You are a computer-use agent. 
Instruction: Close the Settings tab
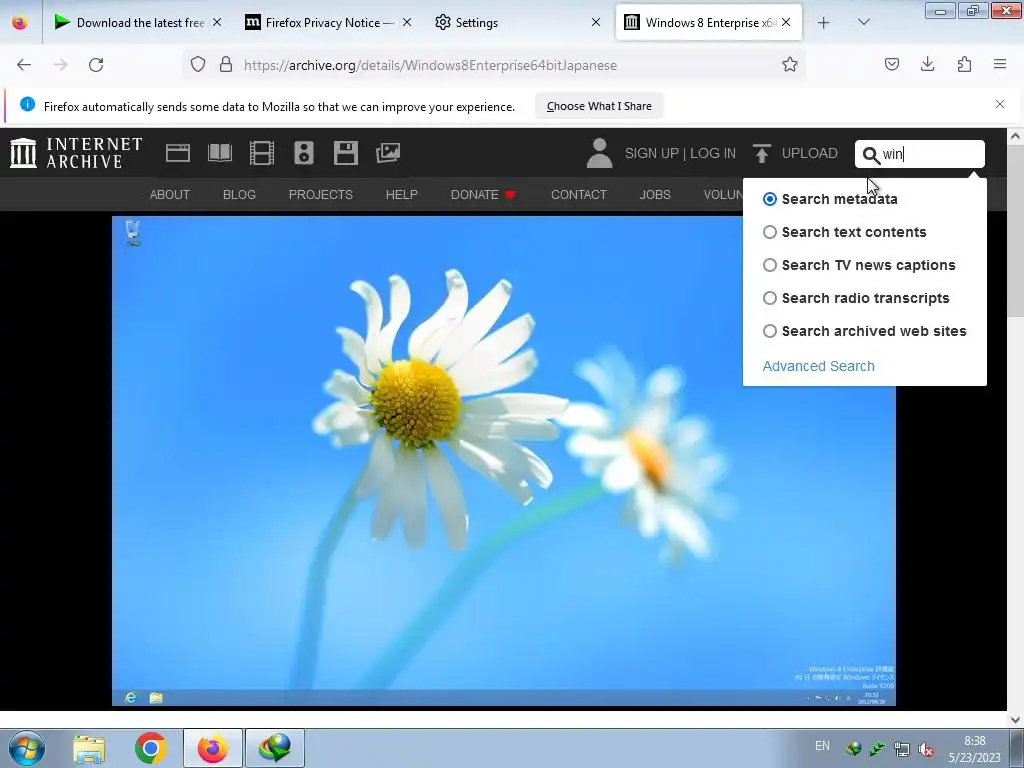point(596,23)
